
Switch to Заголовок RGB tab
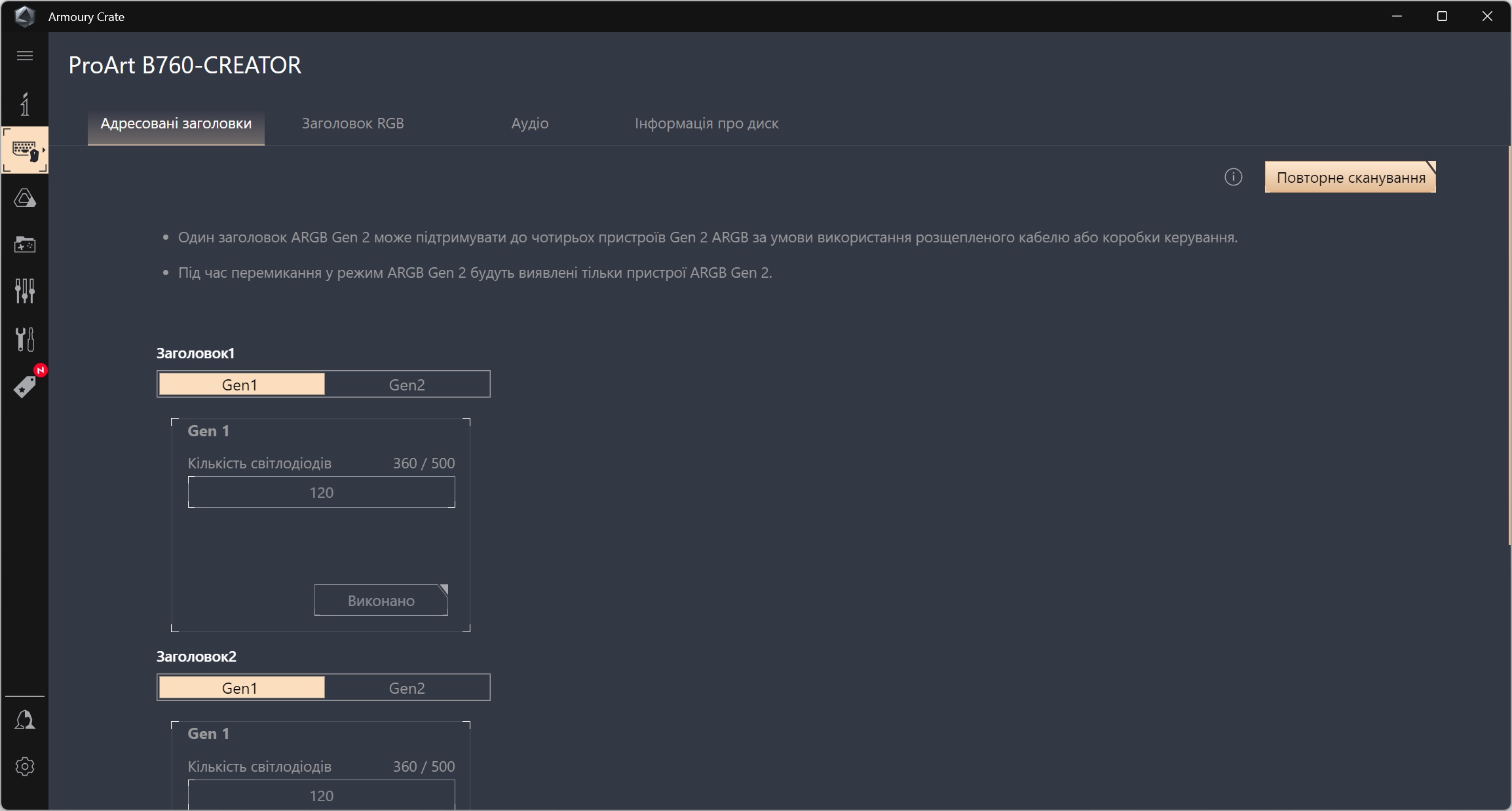(x=352, y=124)
